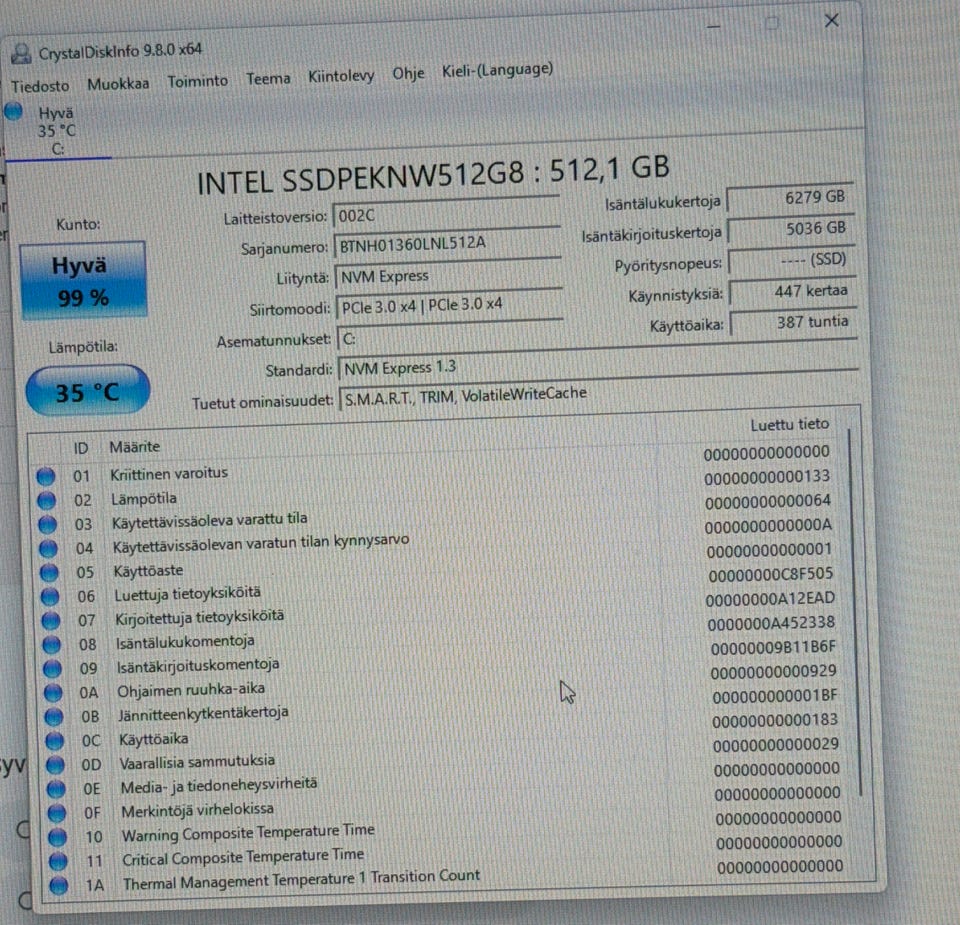Click the attribute list vertical scrollbar
This screenshot has width=960, height=925.
(855, 612)
